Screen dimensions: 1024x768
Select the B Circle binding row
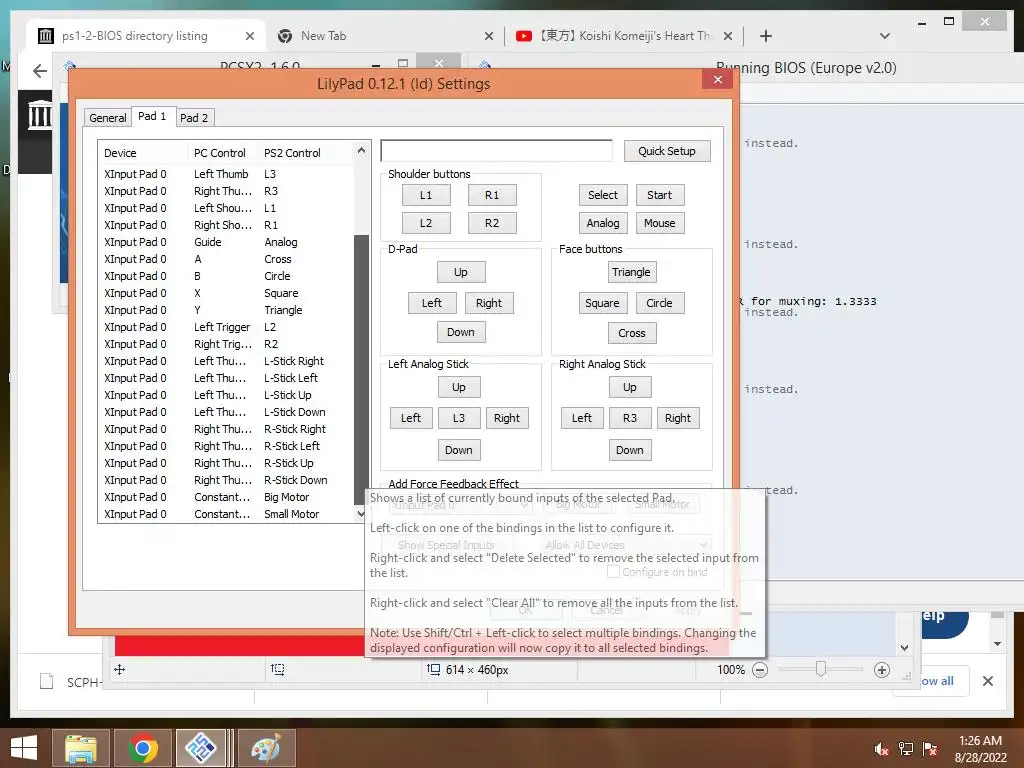coord(226,276)
